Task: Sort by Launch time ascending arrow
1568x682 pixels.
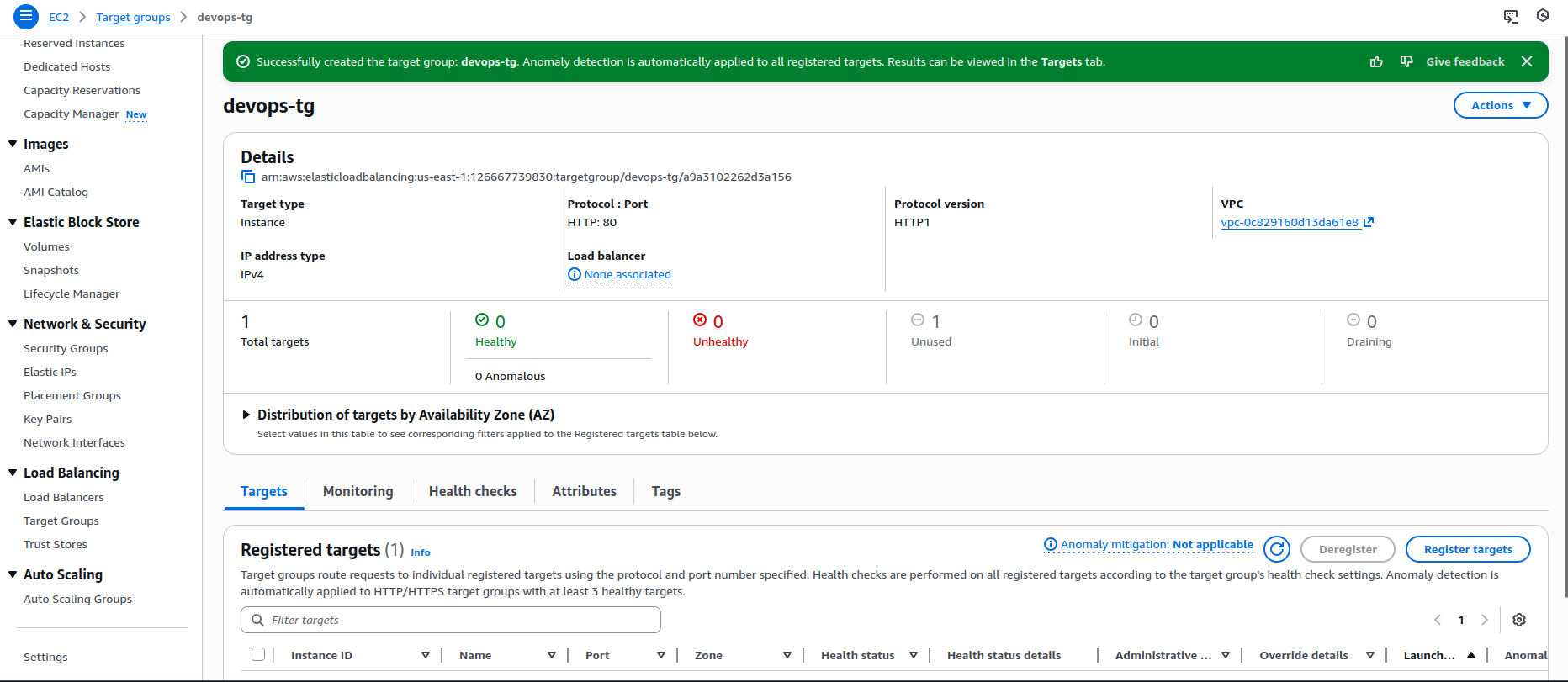Action: (x=1471, y=655)
